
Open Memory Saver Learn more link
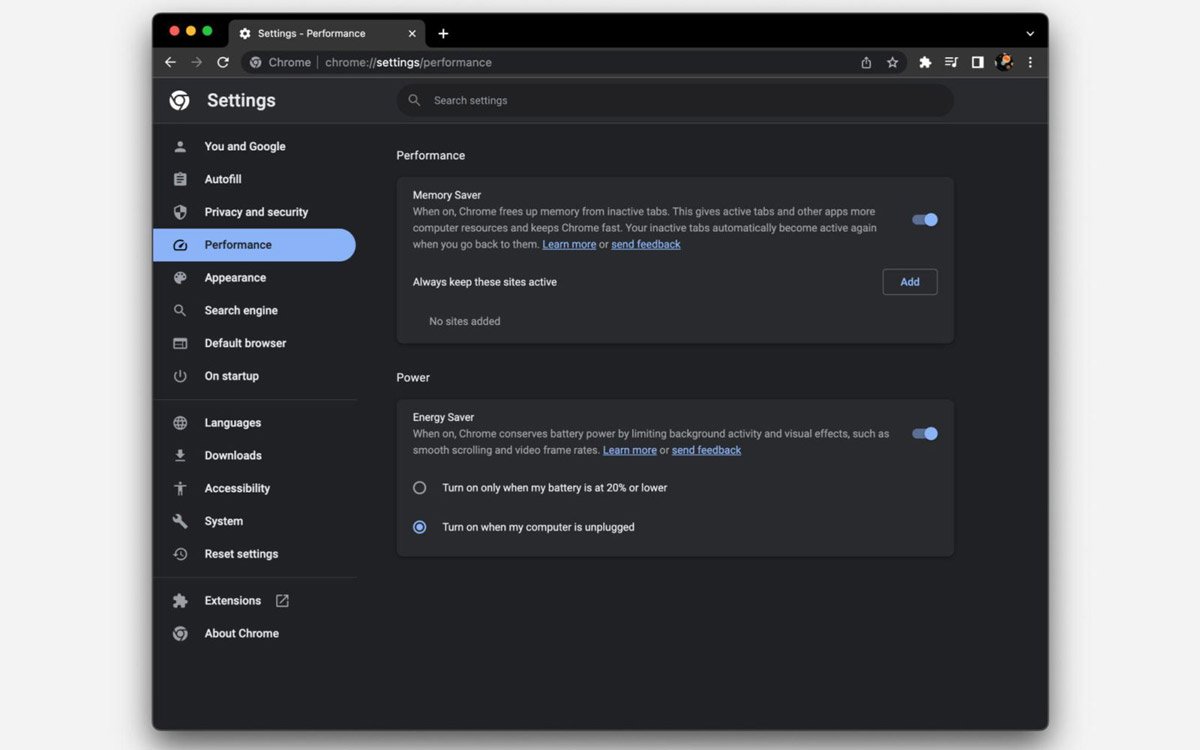pos(569,245)
